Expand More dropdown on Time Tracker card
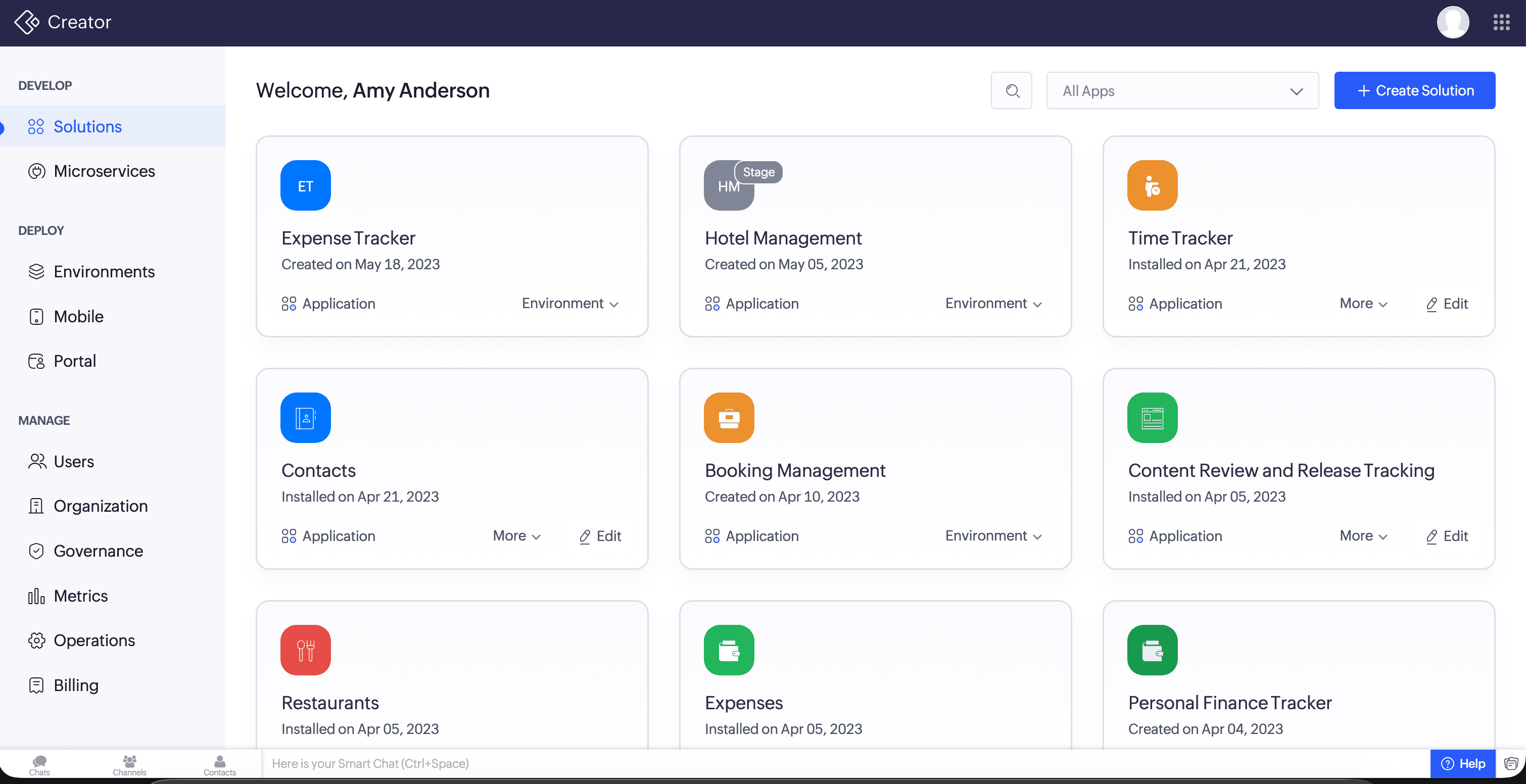 [1363, 303]
